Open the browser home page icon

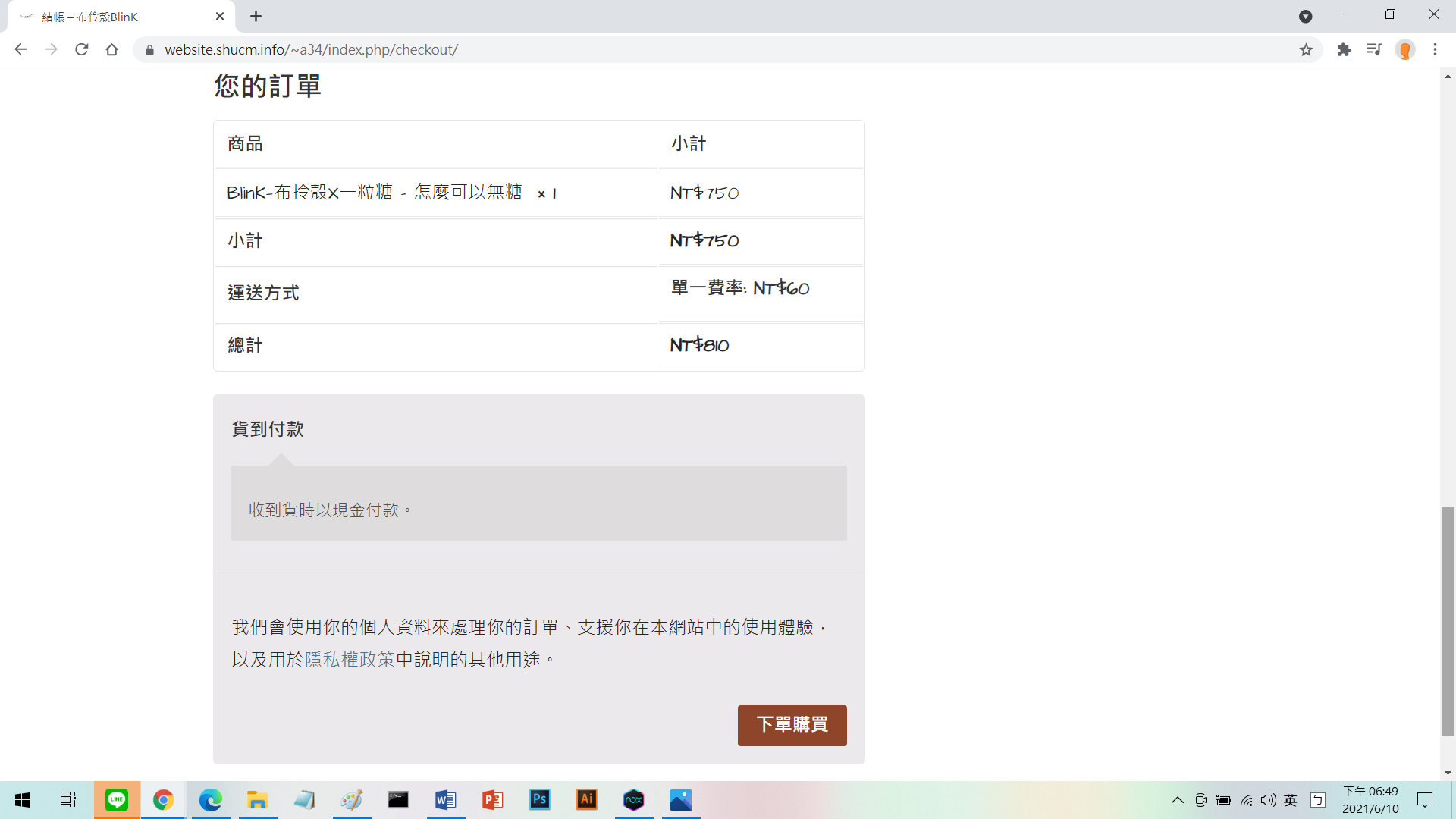(x=112, y=50)
